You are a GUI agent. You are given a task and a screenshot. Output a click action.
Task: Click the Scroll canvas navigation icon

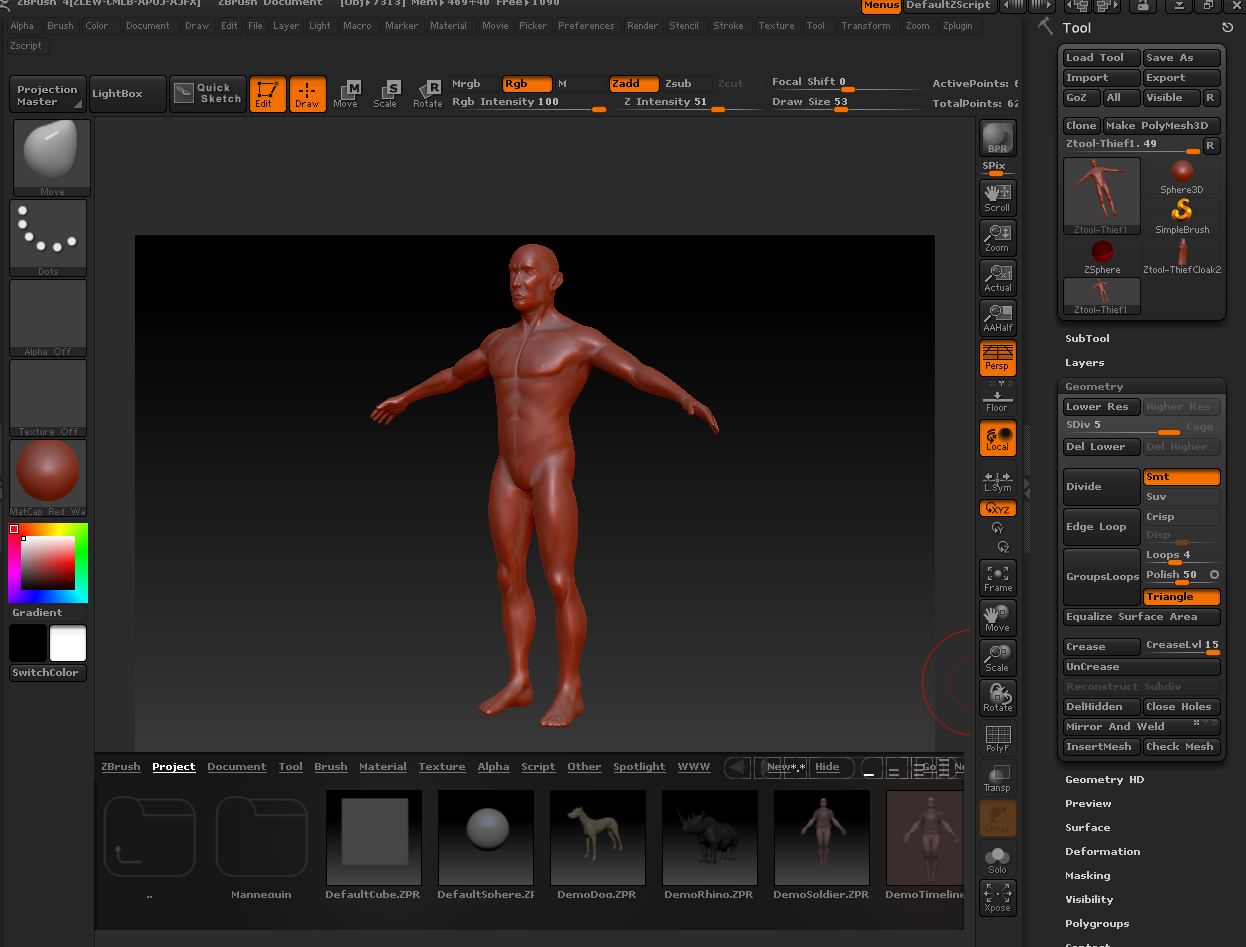tap(998, 198)
